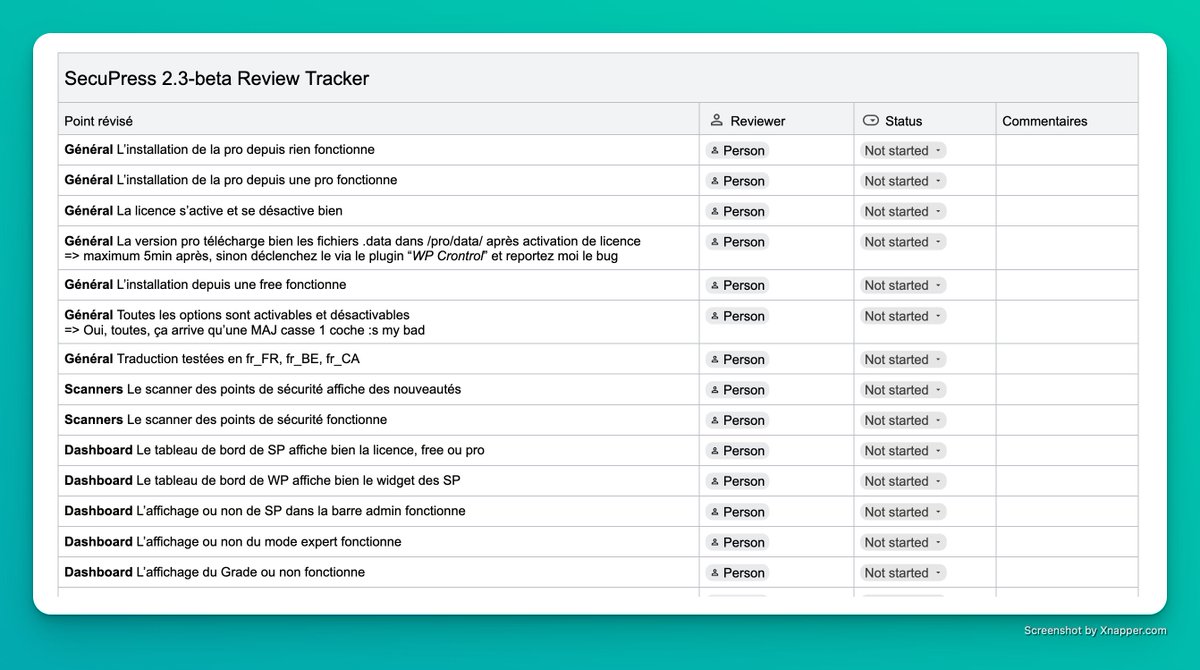Click the avatar icon on the first row's Person chip

tap(714, 150)
